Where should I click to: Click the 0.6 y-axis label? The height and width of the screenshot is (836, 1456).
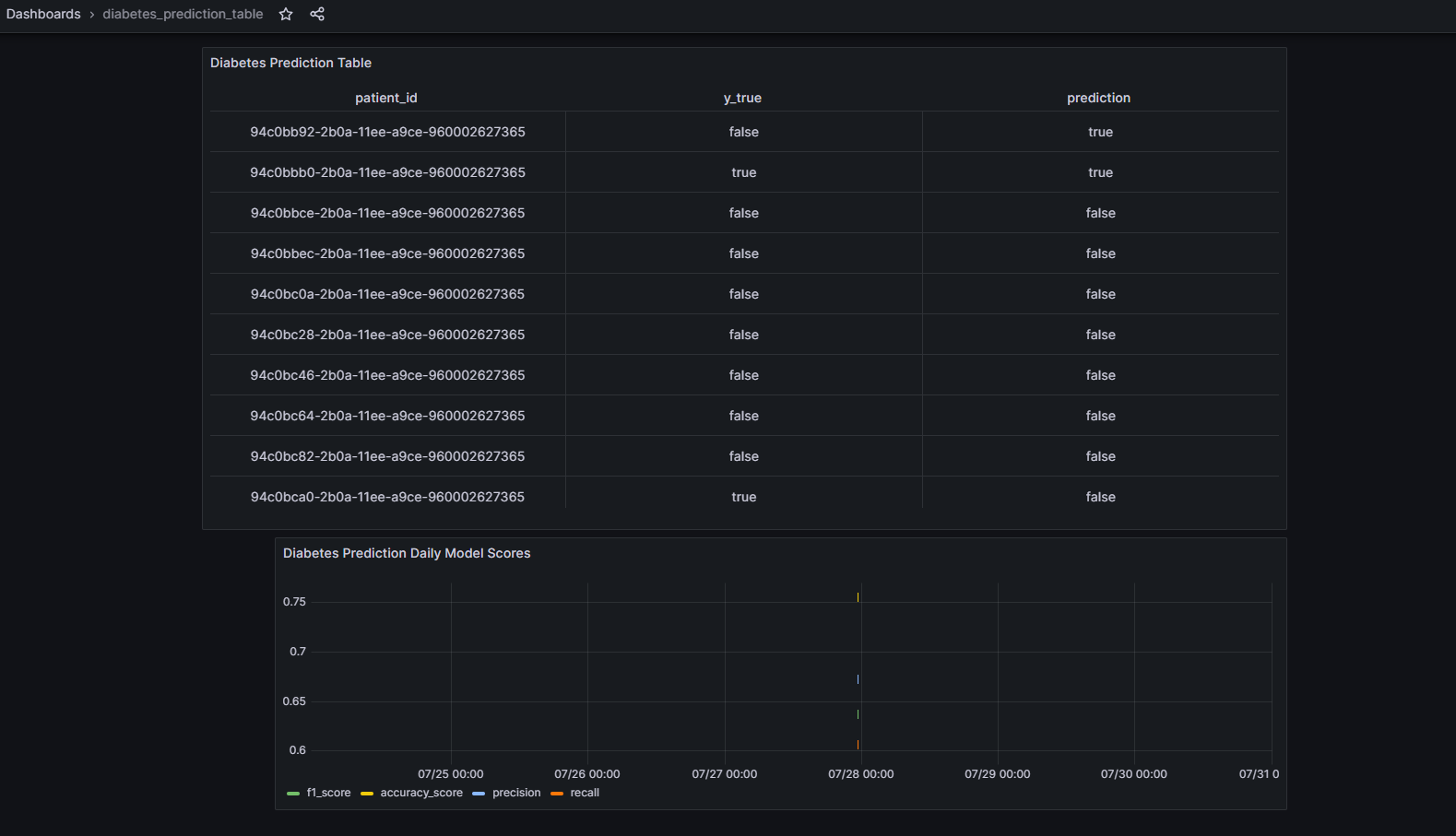coord(297,750)
